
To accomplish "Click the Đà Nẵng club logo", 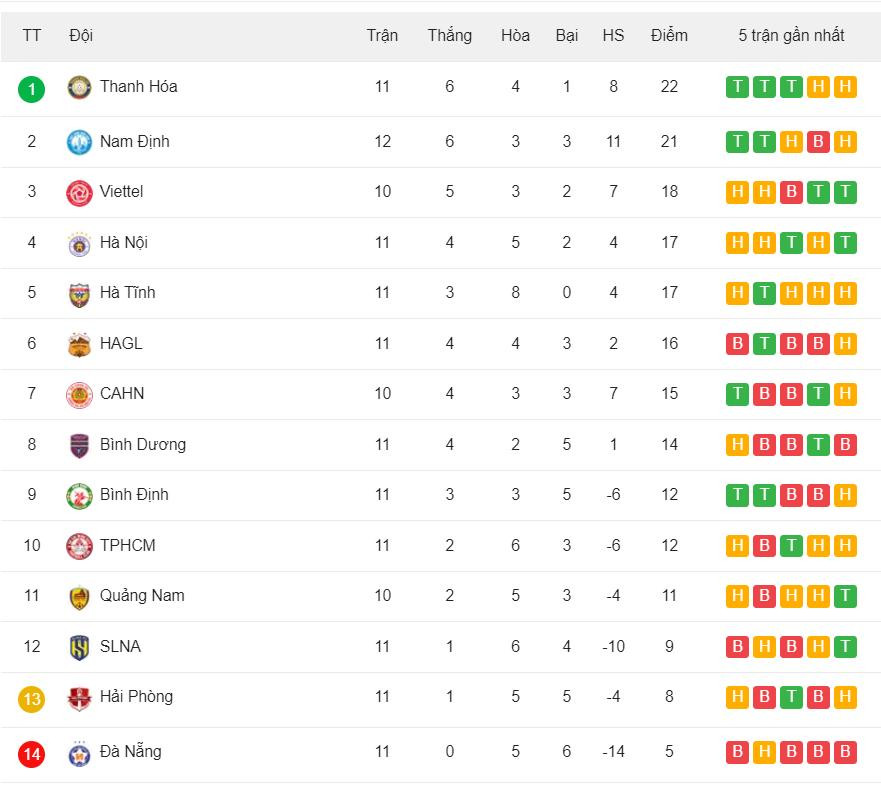I will tap(79, 754).
